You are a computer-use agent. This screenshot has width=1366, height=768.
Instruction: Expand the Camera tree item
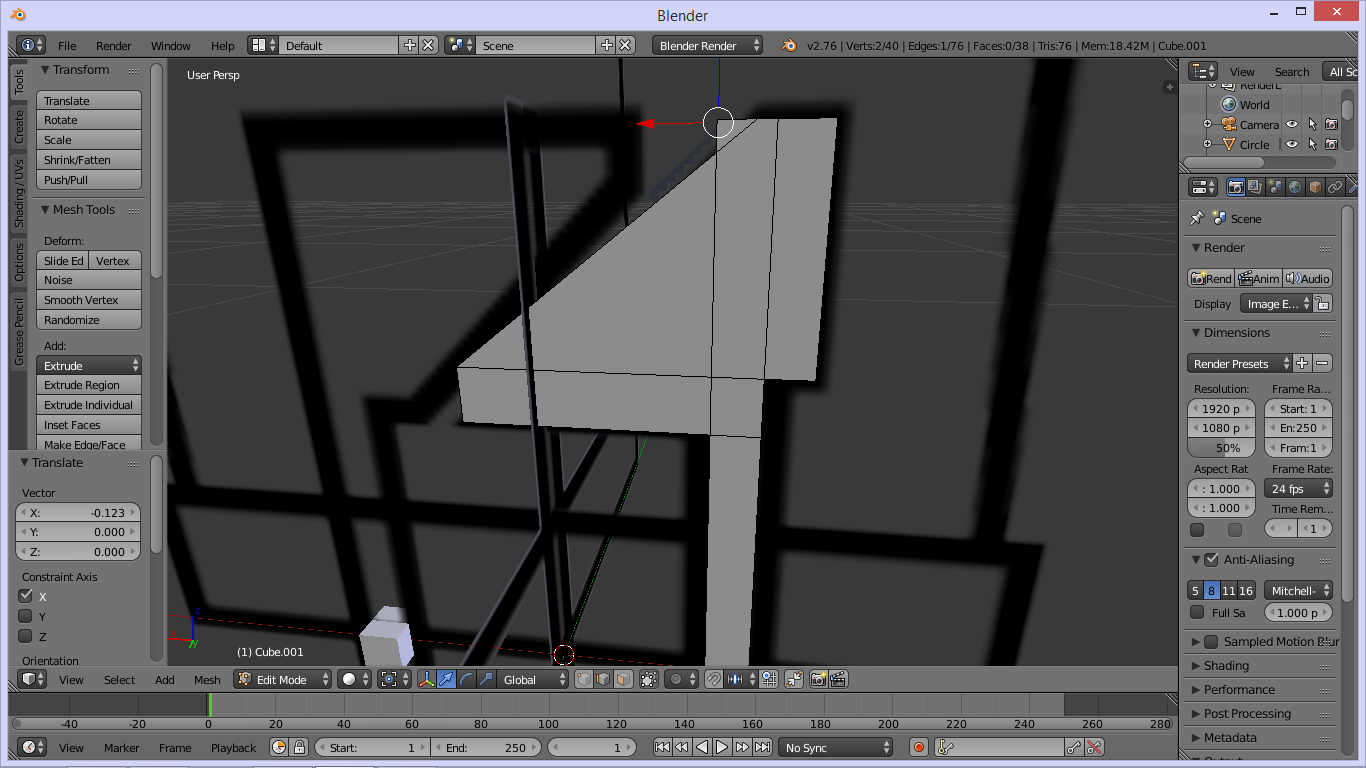click(1207, 125)
